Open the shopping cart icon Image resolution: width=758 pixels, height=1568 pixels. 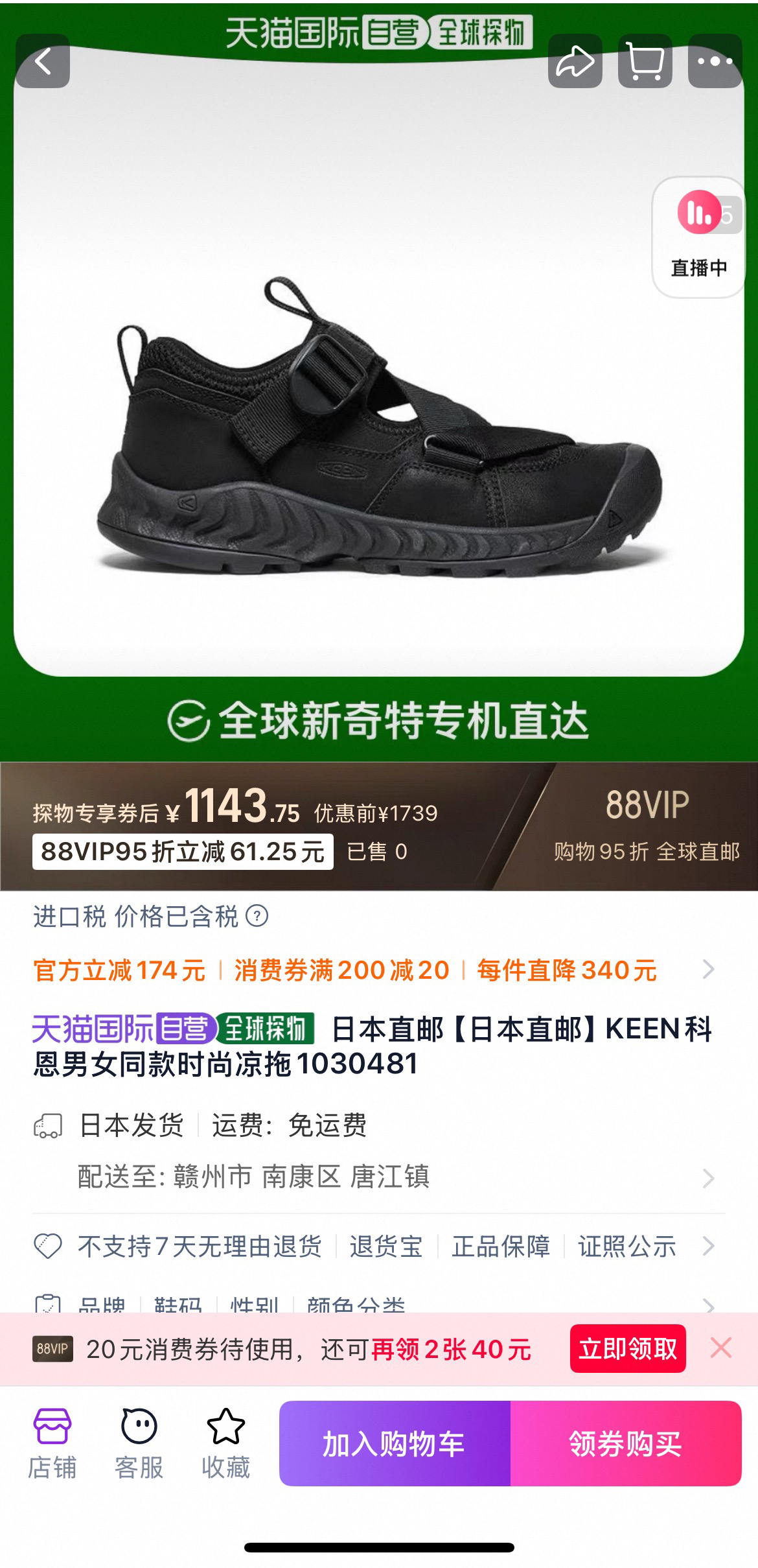(x=645, y=62)
